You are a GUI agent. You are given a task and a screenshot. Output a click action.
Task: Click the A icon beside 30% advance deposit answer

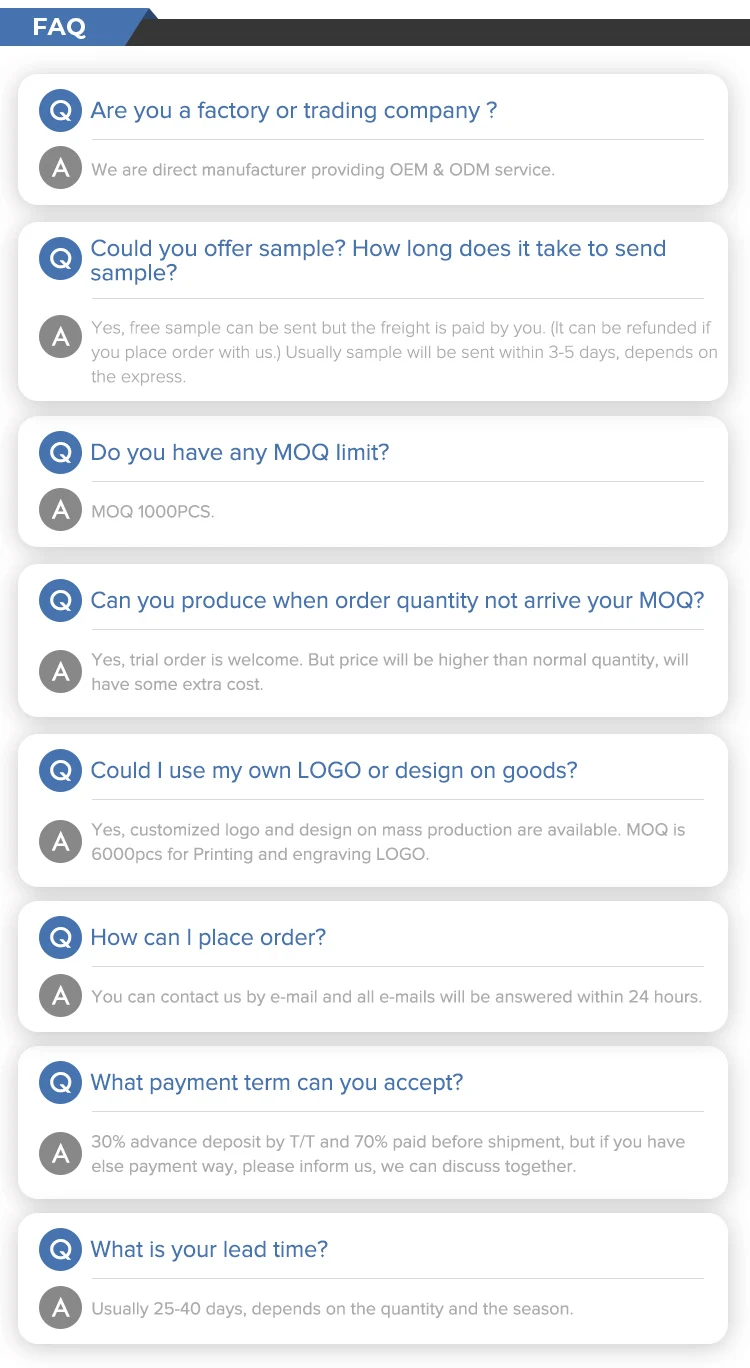click(x=60, y=1154)
